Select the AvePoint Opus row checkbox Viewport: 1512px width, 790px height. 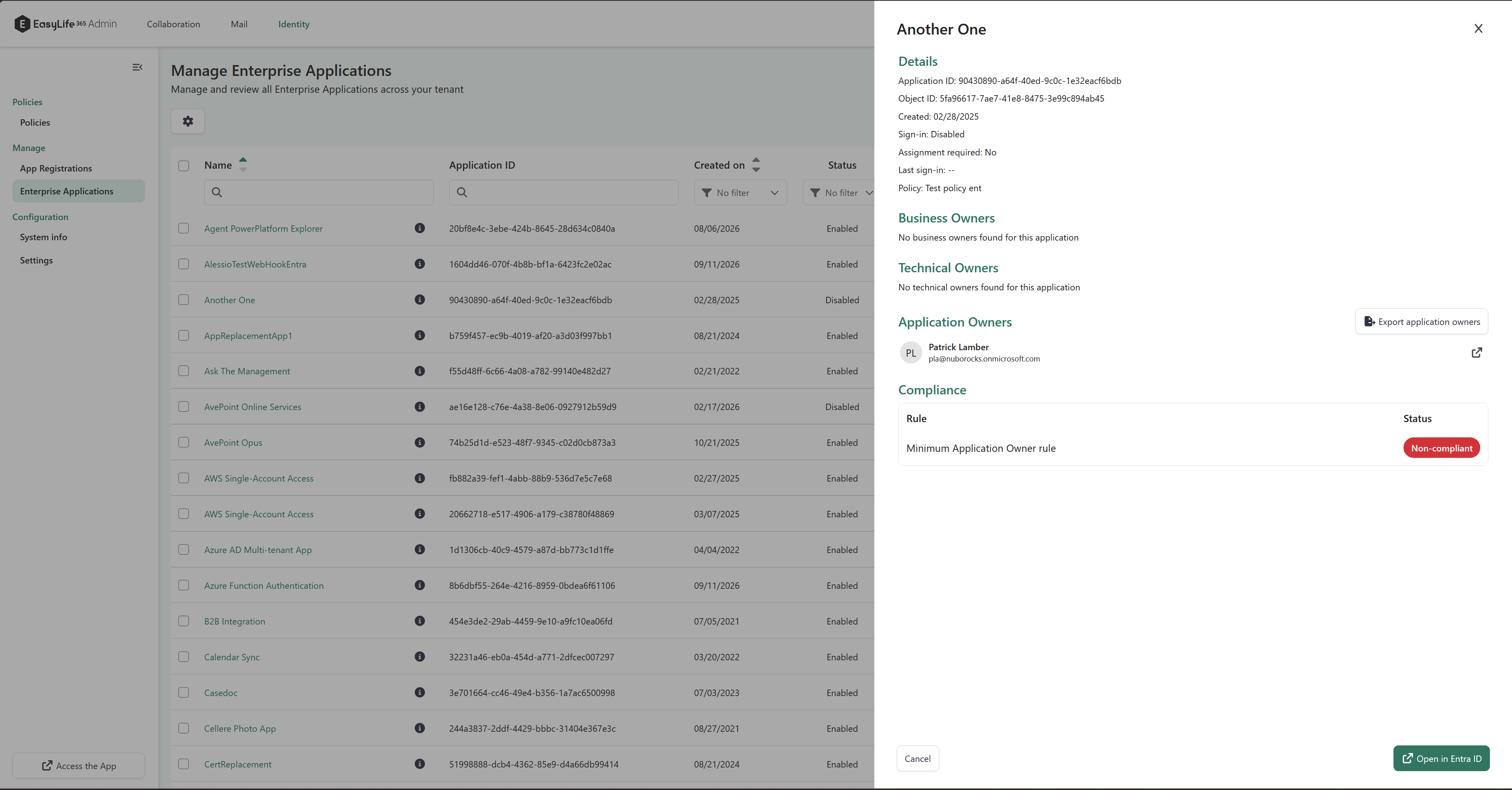click(184, 443)
